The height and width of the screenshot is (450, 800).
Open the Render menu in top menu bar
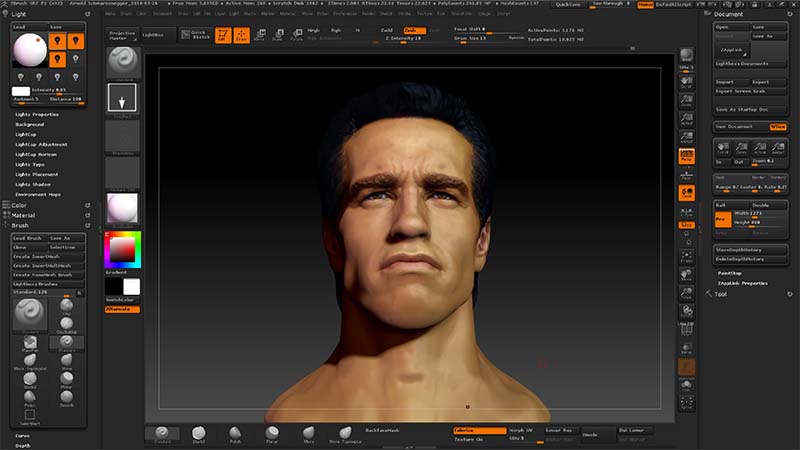(368, 14)
